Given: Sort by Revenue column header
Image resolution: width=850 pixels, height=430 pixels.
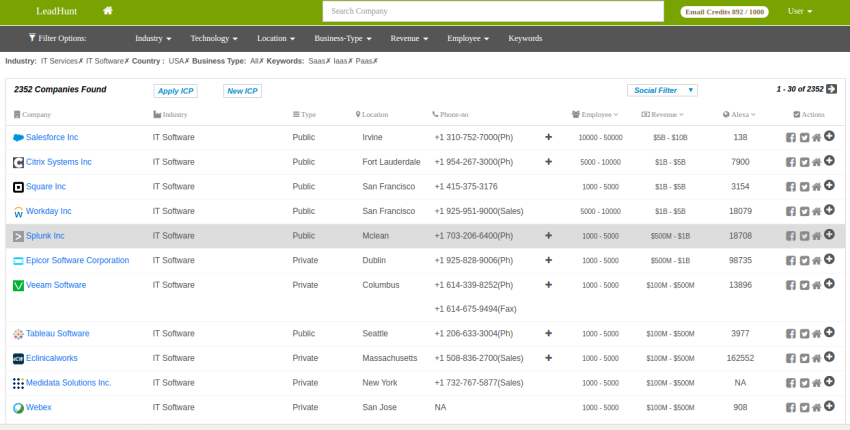Looking at the screenshot, I should click(x=662, y=114).
